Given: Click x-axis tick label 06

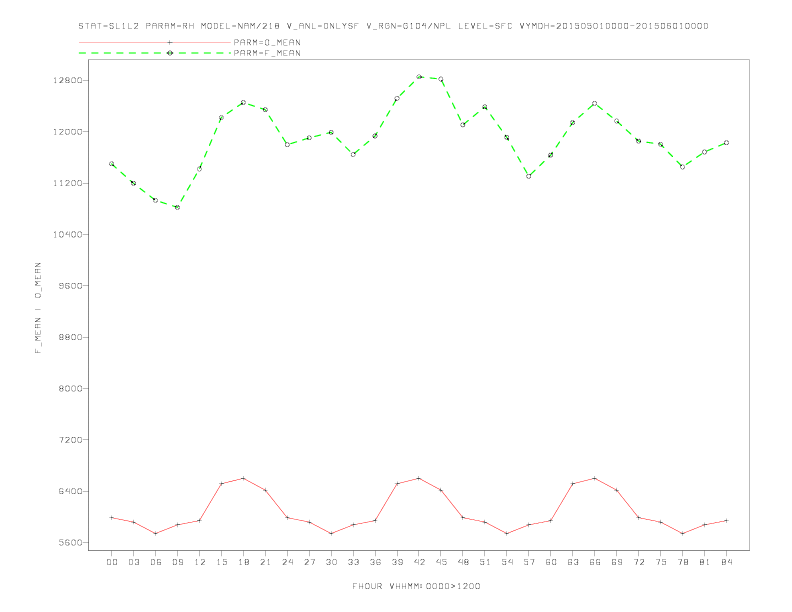Looking at the screenshot, I should [156, 562].
